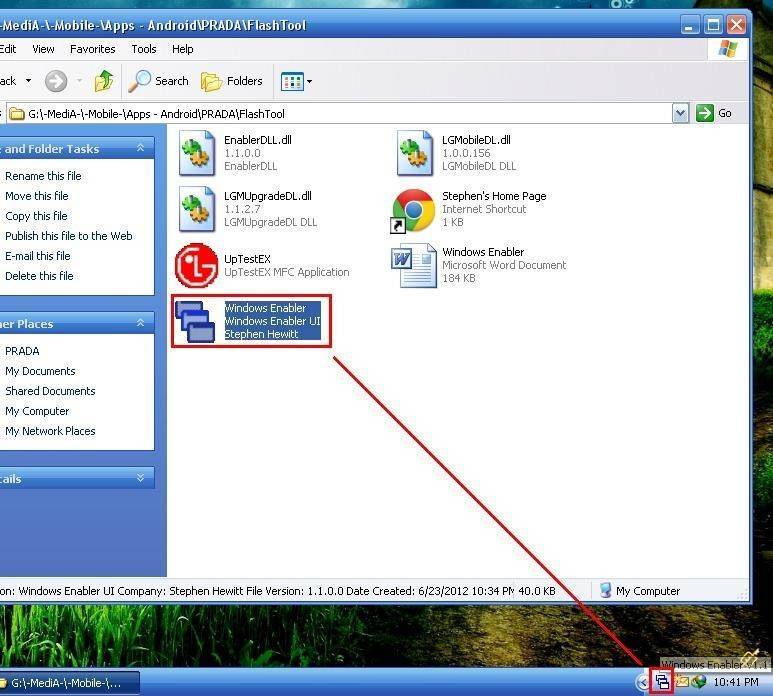773x696 pixels.
Task: Click Delete this file
Action: [39, 276]
